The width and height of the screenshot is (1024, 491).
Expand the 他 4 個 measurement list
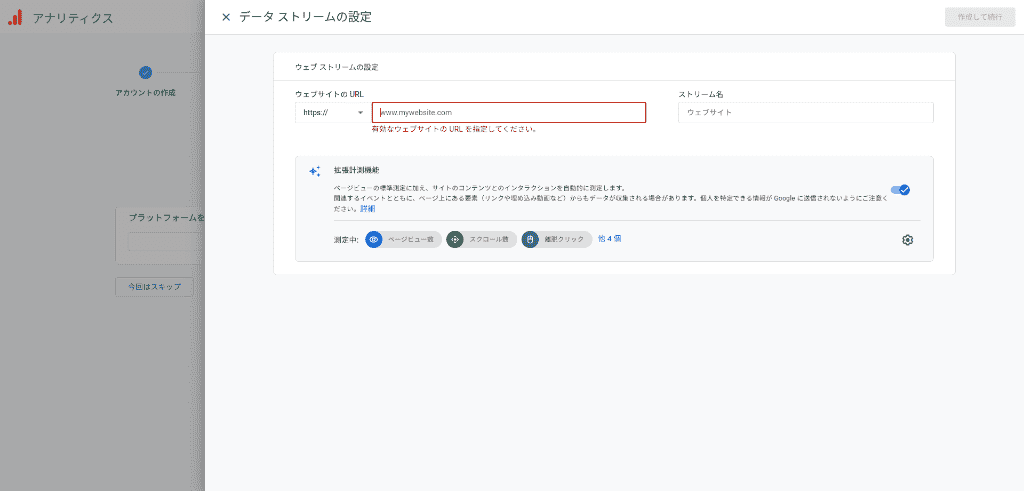pos(610,239)
